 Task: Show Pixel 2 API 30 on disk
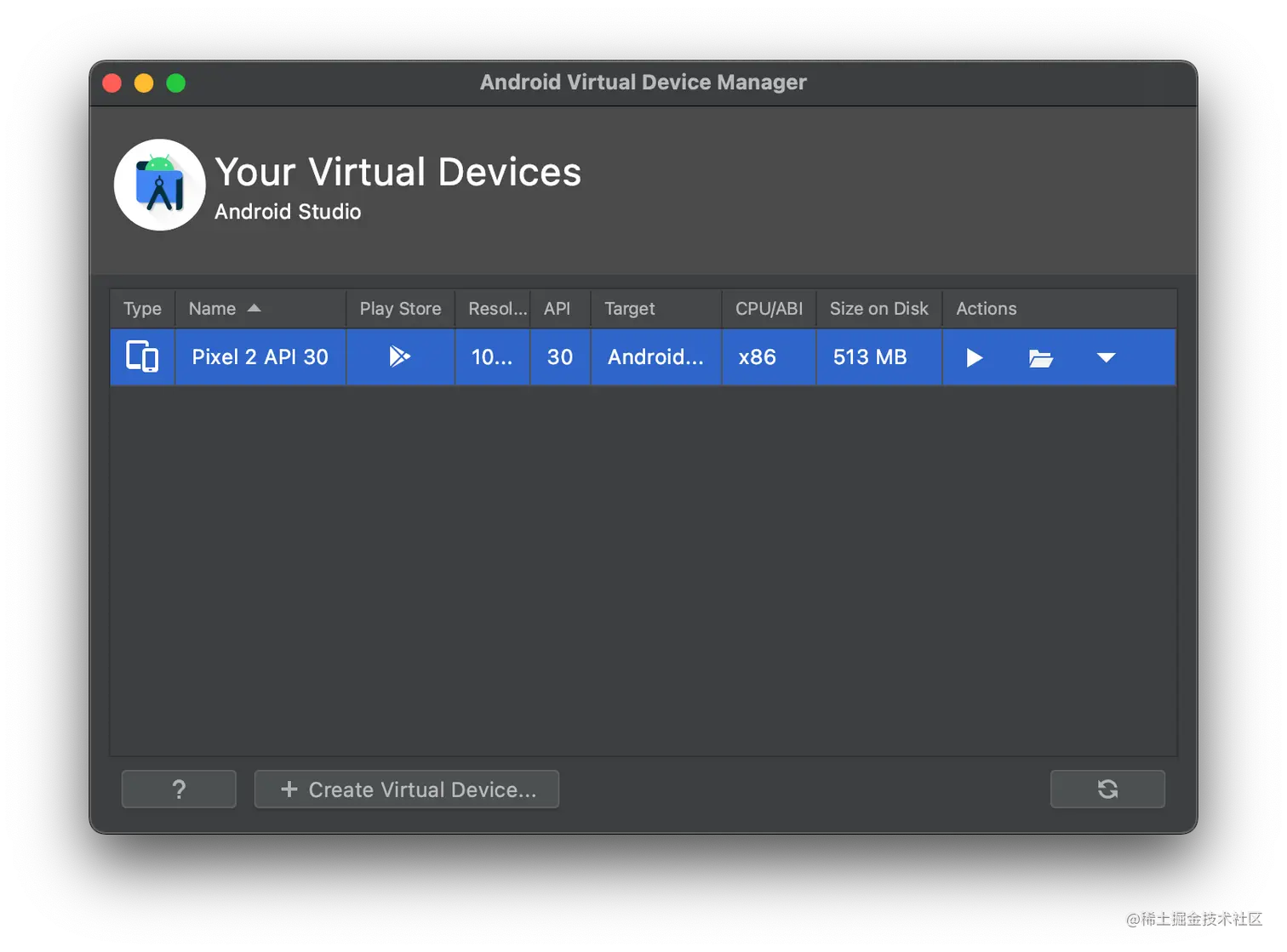(1040, 358)
